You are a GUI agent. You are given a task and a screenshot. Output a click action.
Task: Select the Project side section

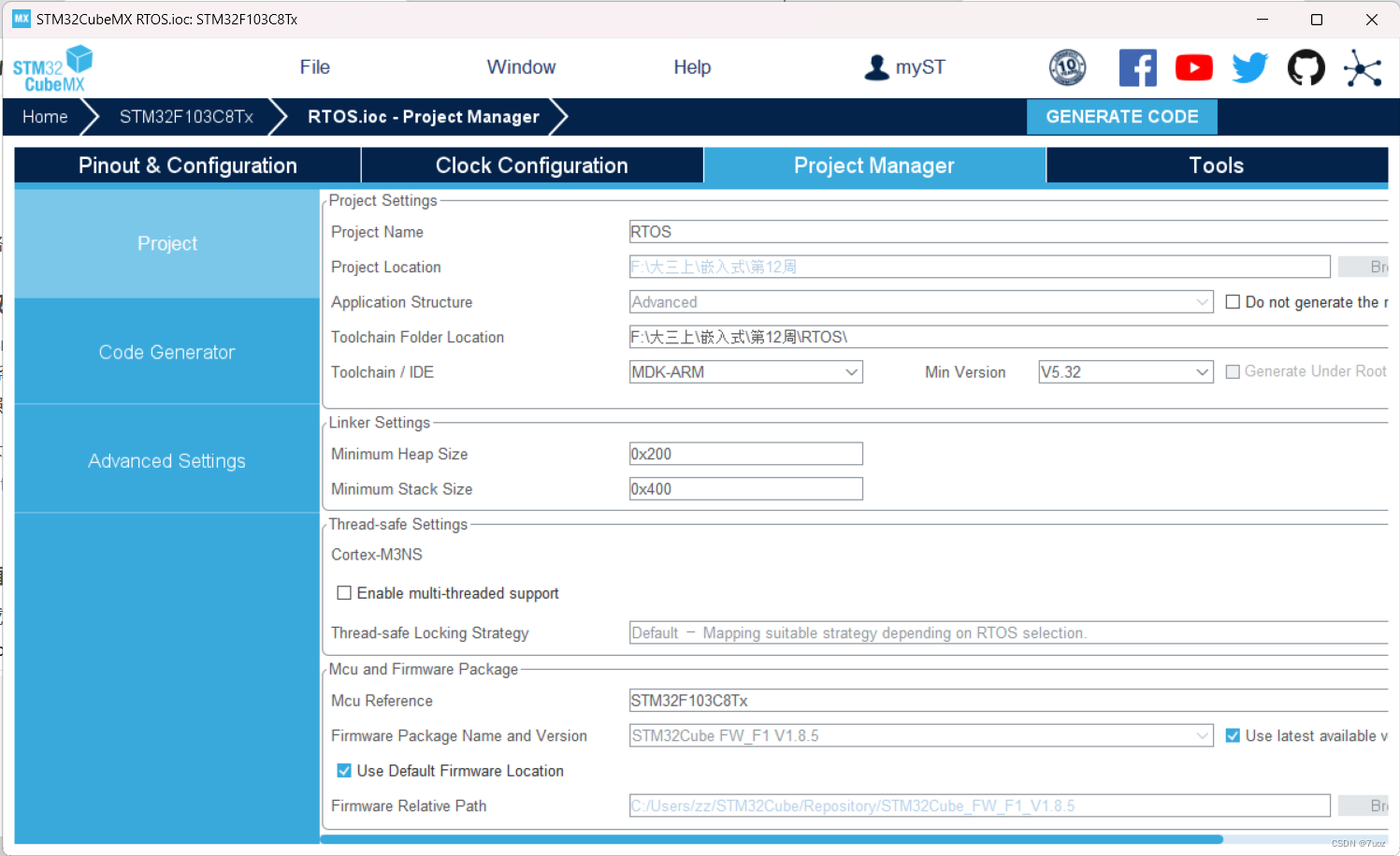(x=167, y=243)
